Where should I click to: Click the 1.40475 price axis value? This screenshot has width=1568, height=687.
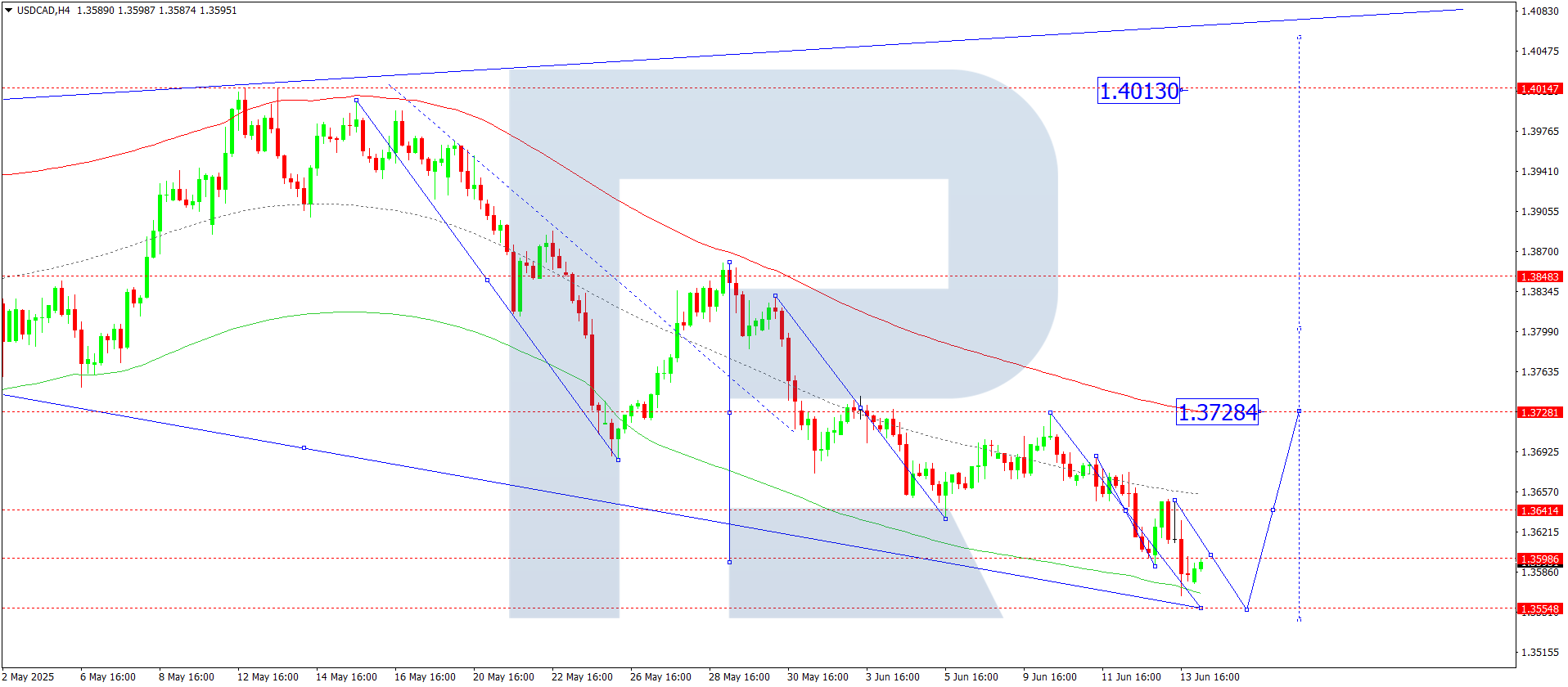(1539, 51)
